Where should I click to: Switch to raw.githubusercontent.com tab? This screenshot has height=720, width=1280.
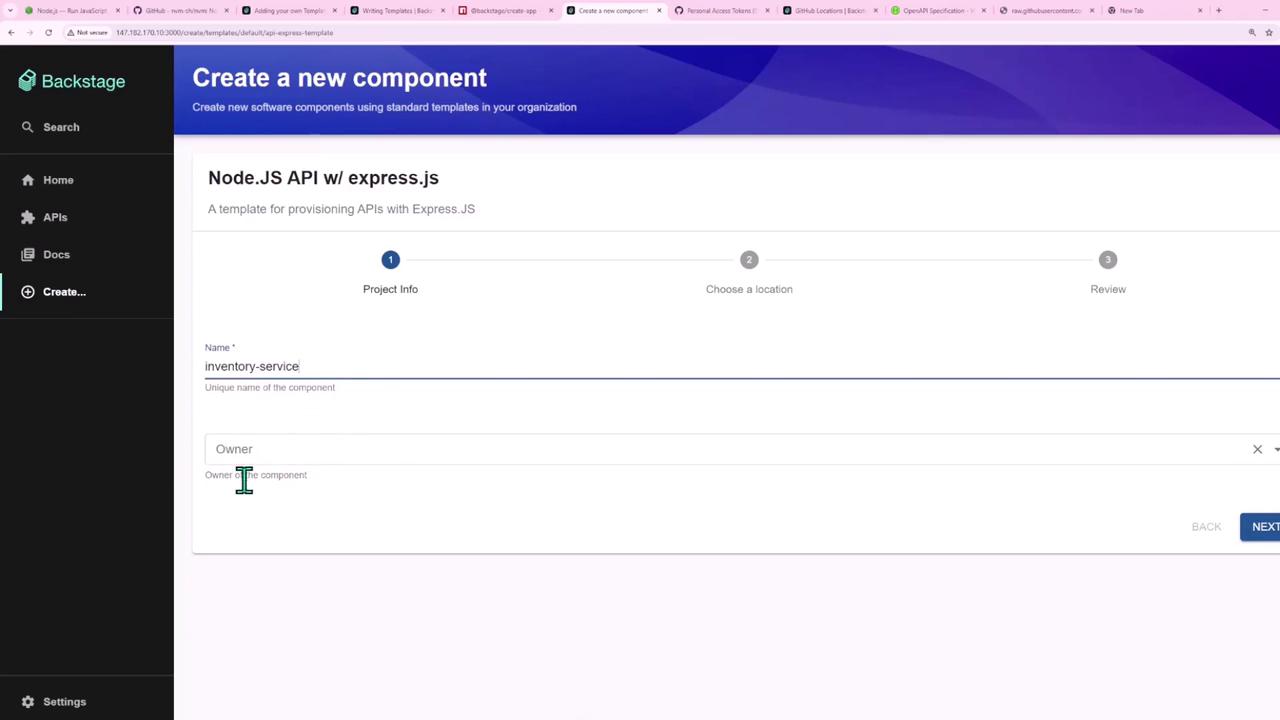(1044, 10)
